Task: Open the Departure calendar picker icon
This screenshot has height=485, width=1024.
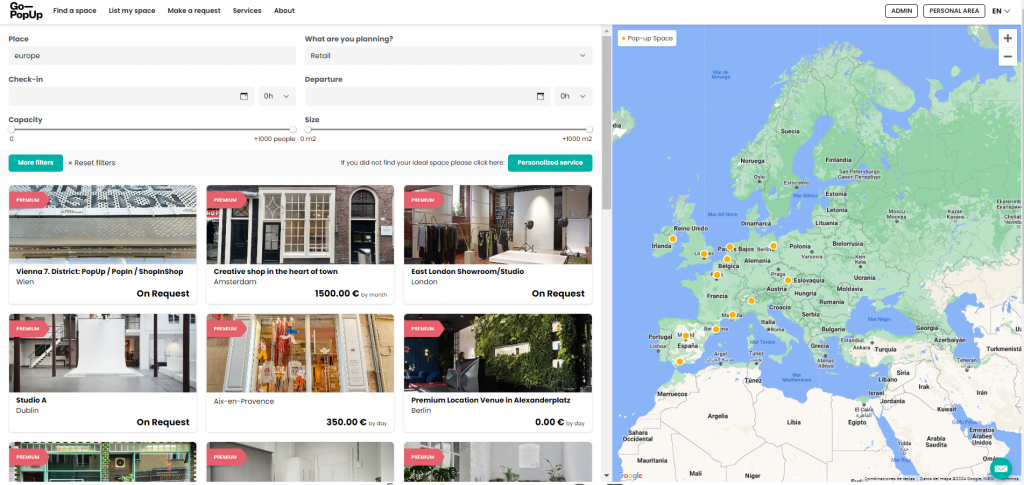Action: (541, 96)
